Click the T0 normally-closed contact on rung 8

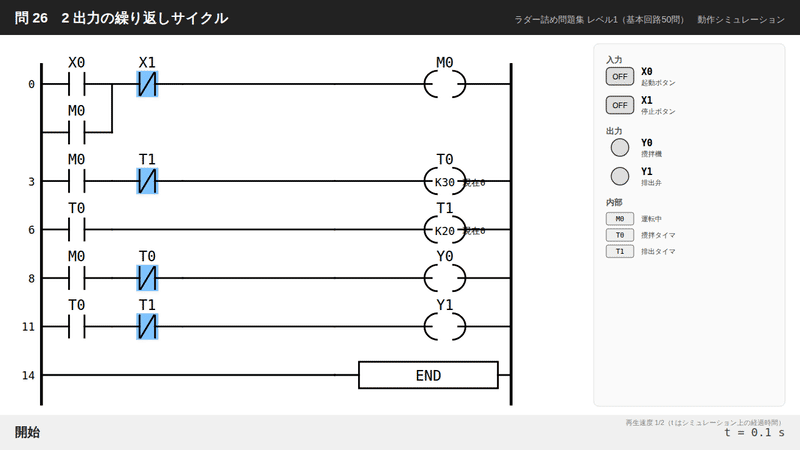coord(147,278)
